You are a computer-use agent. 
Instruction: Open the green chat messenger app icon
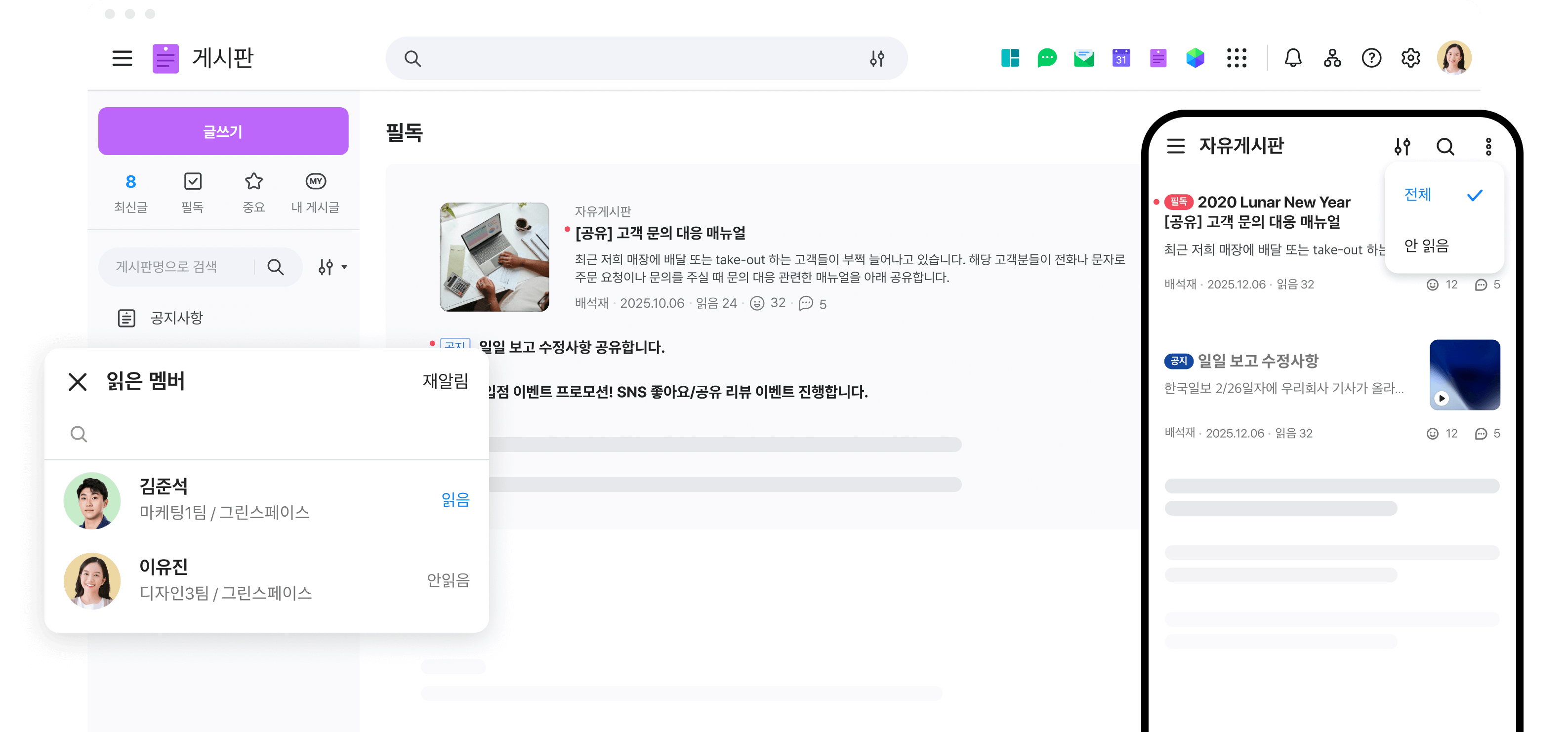pos(1046,58)
